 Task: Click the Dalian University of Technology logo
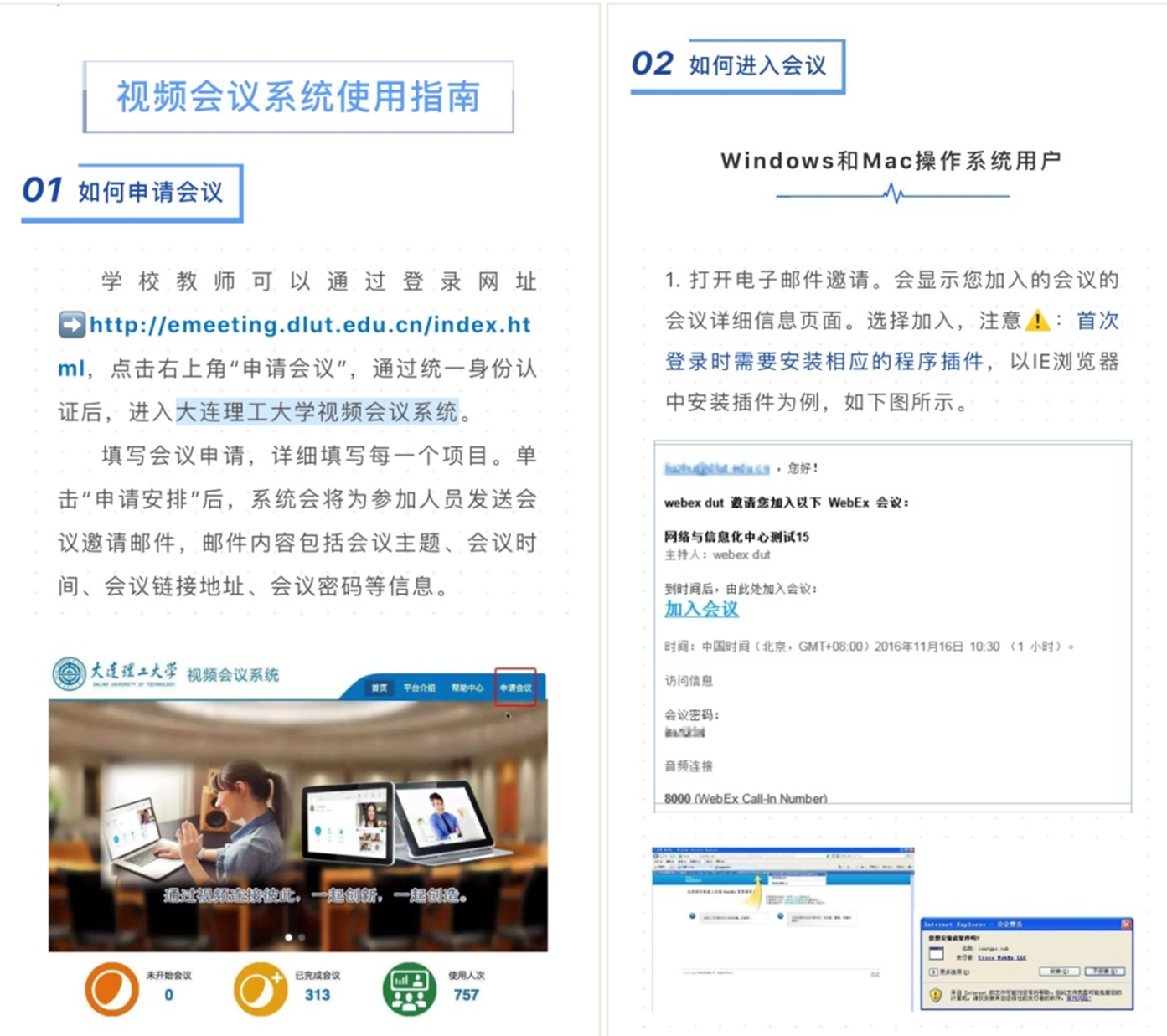[70, 673]
